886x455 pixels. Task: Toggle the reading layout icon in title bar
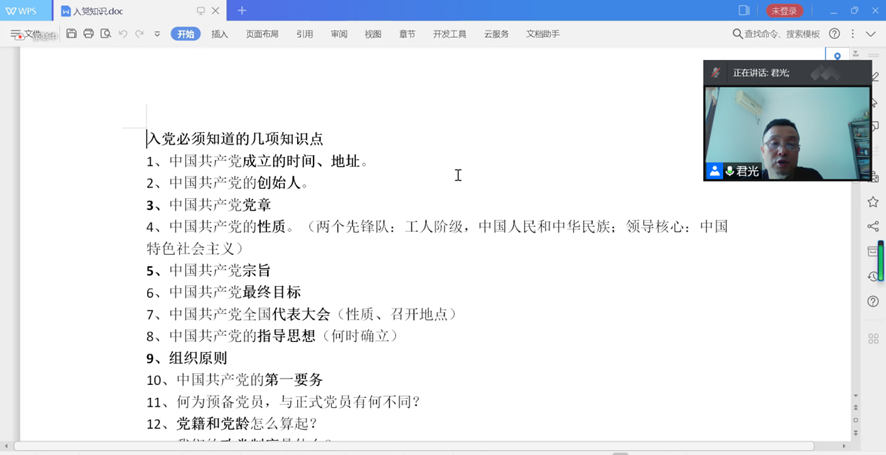pos(744,11)
